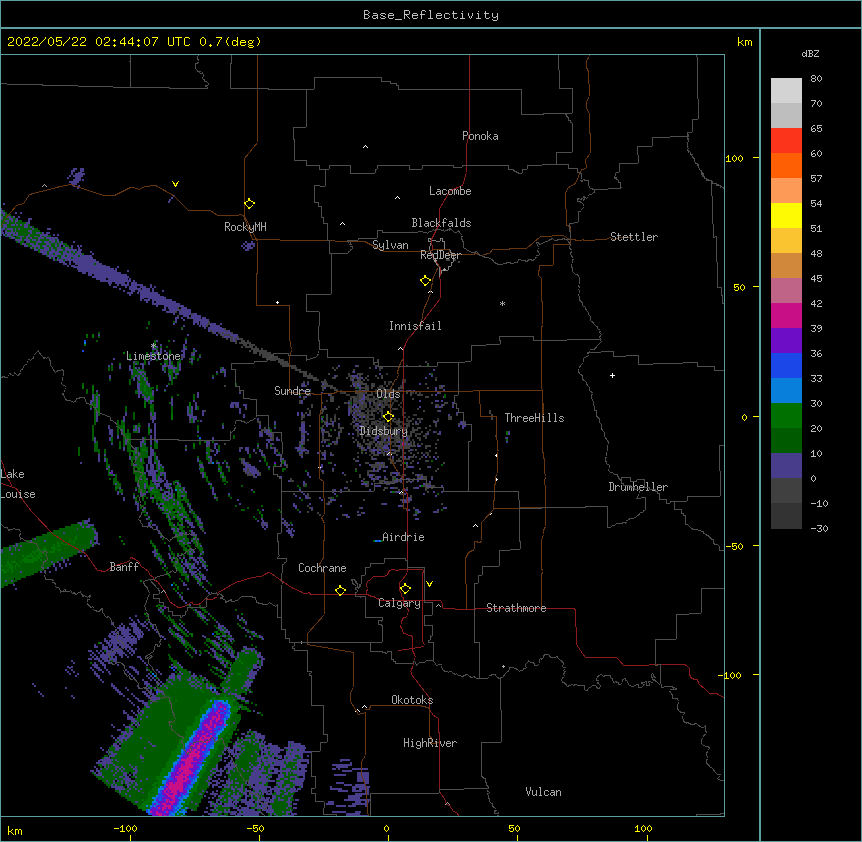This screenshot has width=862, height=842.
Task: Click the Ponoka city label
Action: pos(480,136)
